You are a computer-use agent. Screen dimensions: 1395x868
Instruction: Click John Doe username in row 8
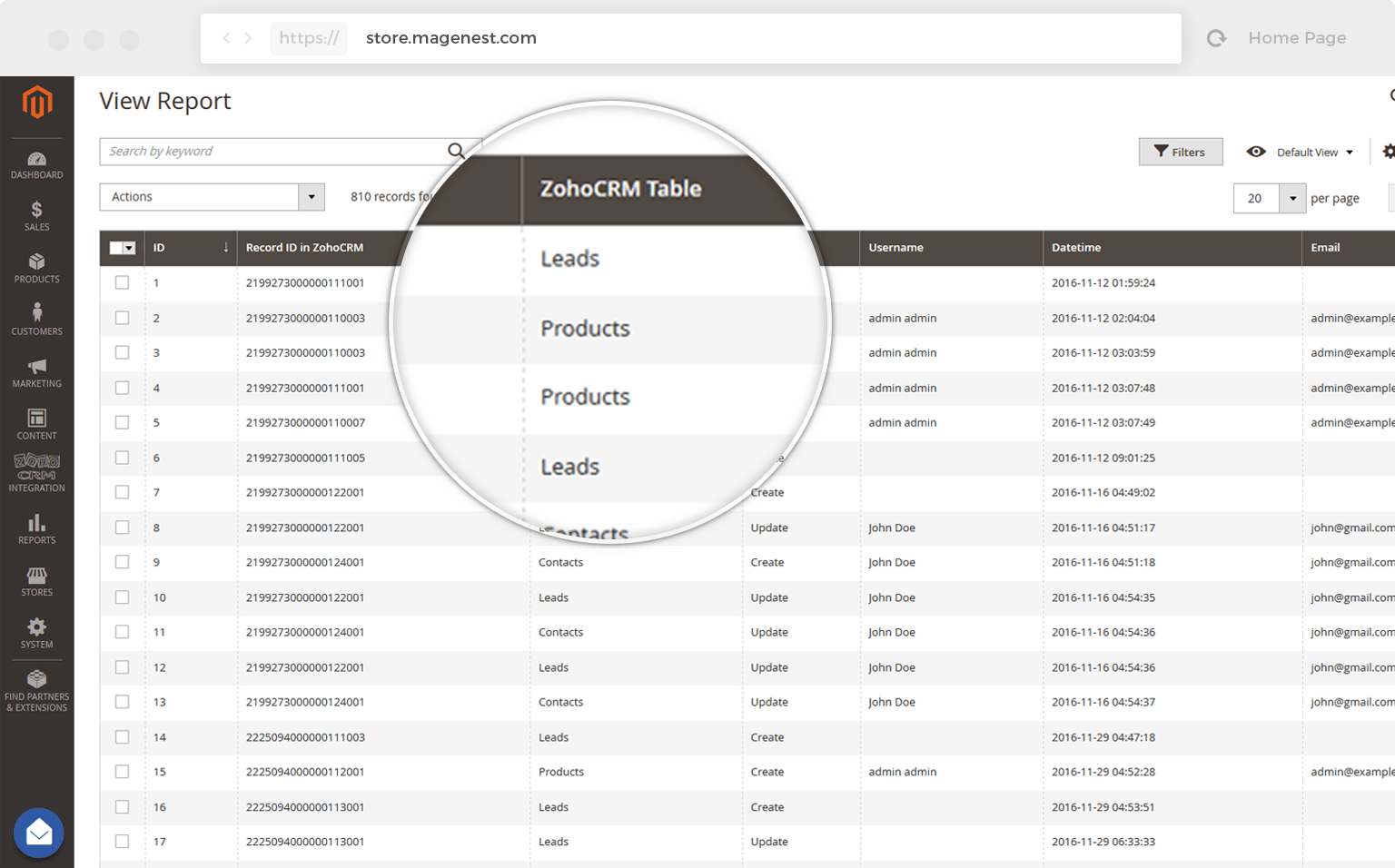[x=892, y=528]
